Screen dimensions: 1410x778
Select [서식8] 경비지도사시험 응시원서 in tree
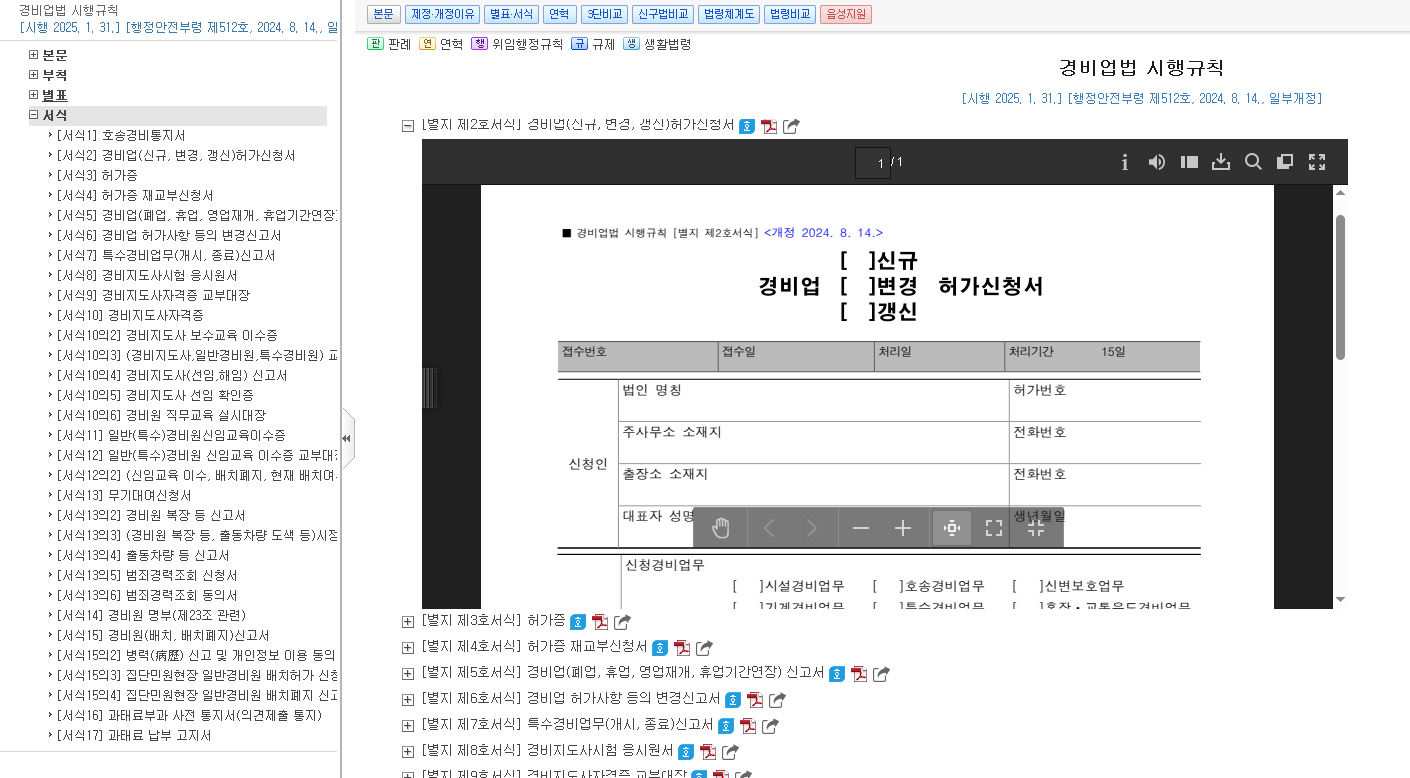pyautogui.click(x=147, y=275)
